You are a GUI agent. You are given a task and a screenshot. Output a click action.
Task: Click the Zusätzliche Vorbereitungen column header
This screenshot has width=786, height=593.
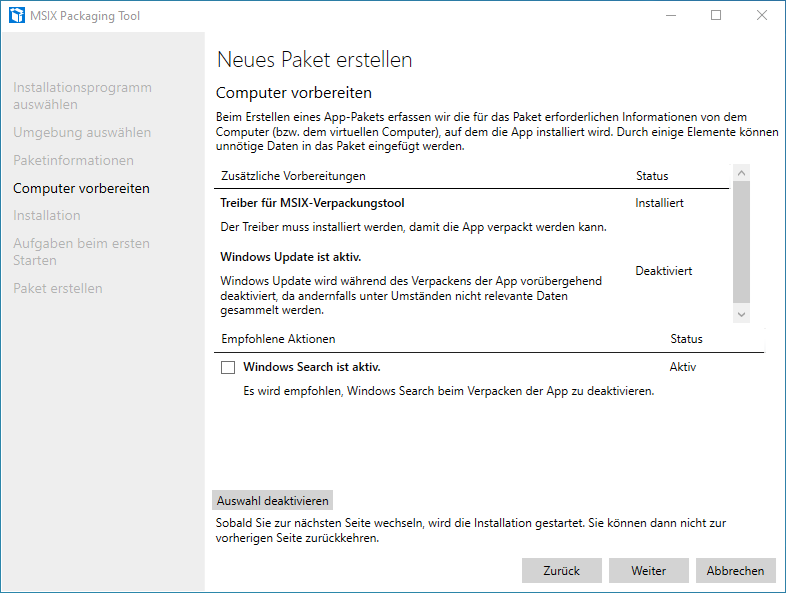[293, 176]
